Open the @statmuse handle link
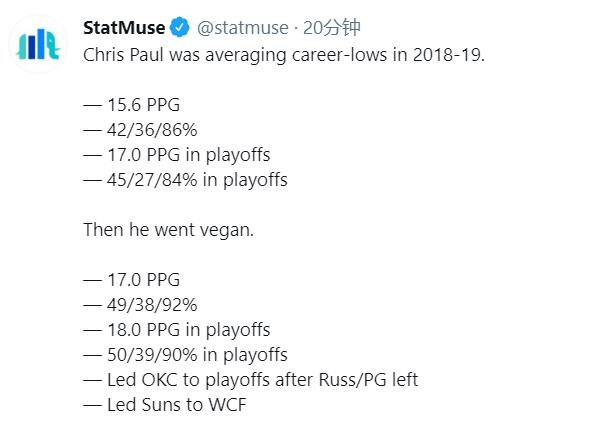This screenshot has height=429, width=603. [x=238, y=28]
